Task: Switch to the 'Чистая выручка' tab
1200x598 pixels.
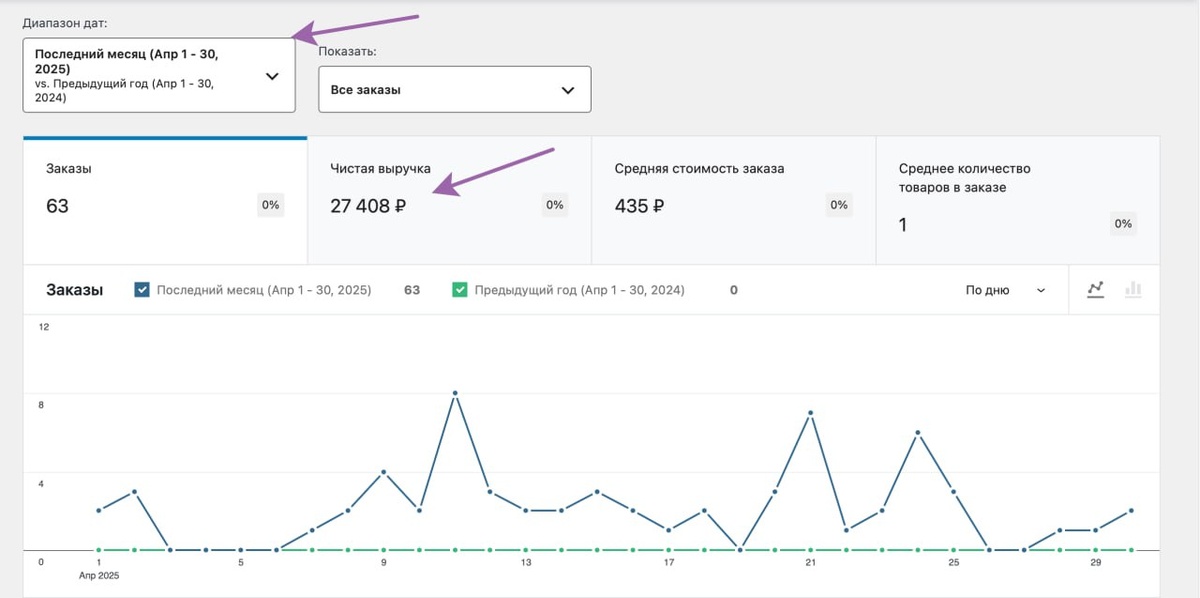Action: (x=449, y=200)
